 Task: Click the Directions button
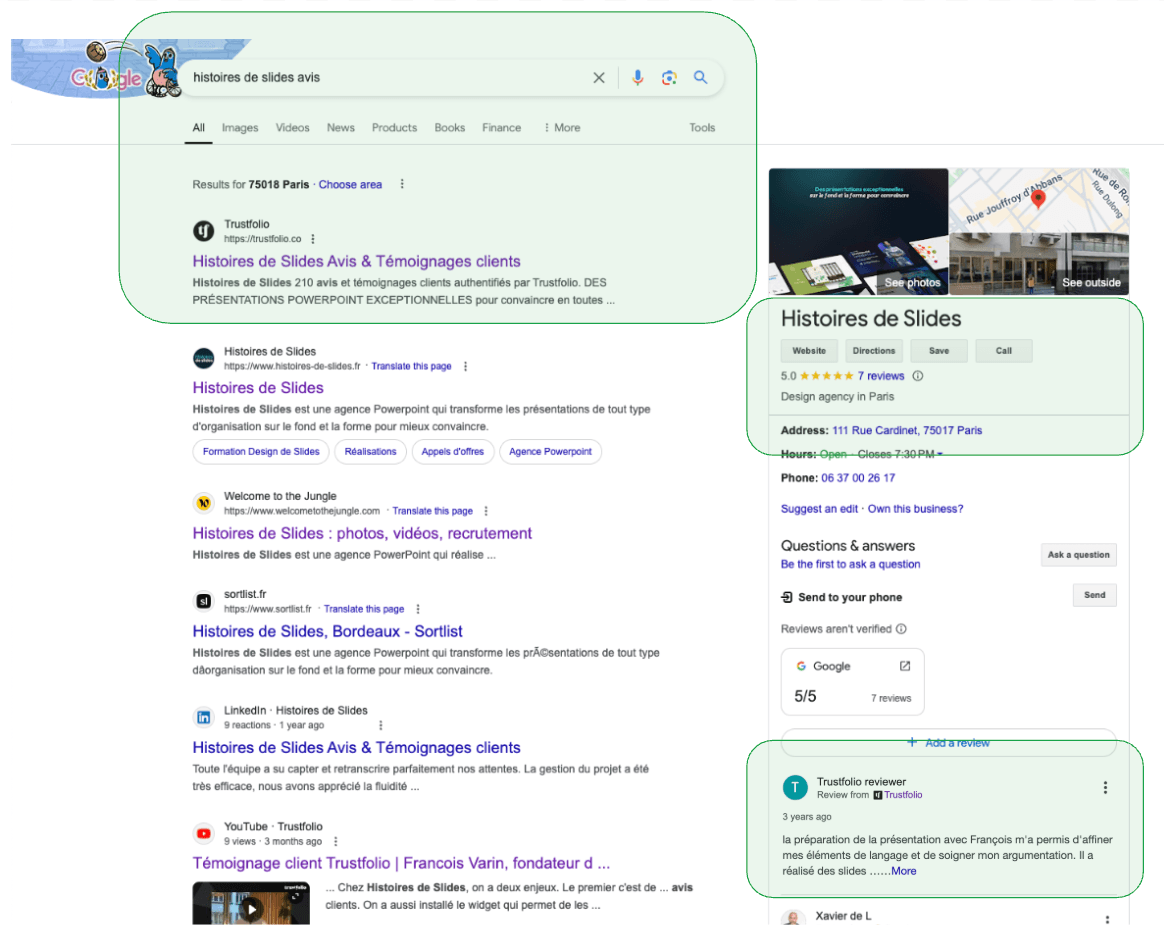[874, 350]
